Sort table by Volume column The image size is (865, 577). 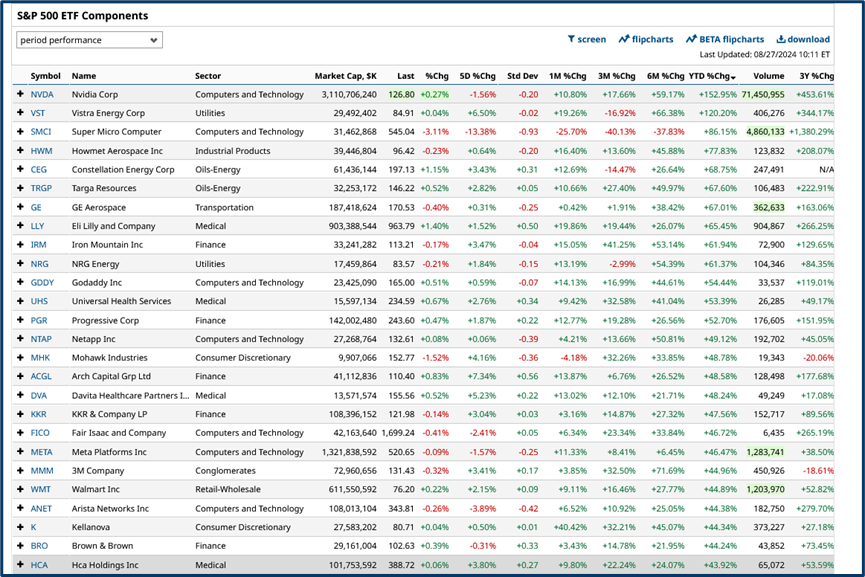[768, 76]
